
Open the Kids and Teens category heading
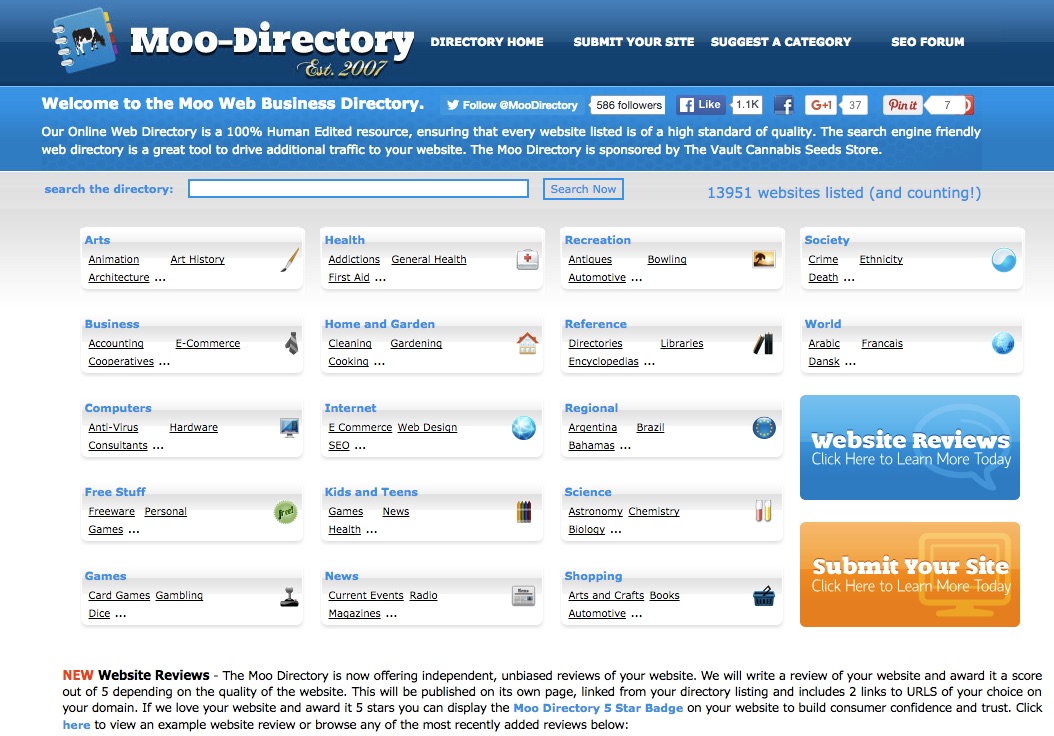(x=371, y=492)
